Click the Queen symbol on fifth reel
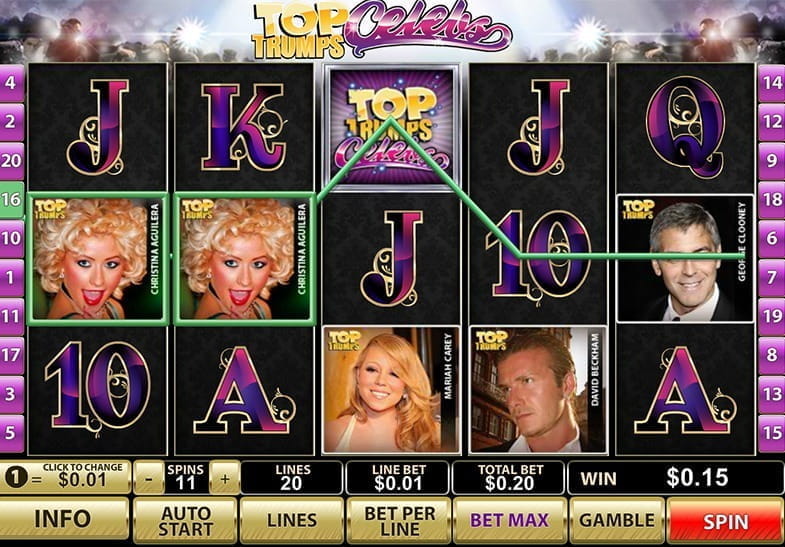Viewport: 785px width, 547px height. click(685, 127)
